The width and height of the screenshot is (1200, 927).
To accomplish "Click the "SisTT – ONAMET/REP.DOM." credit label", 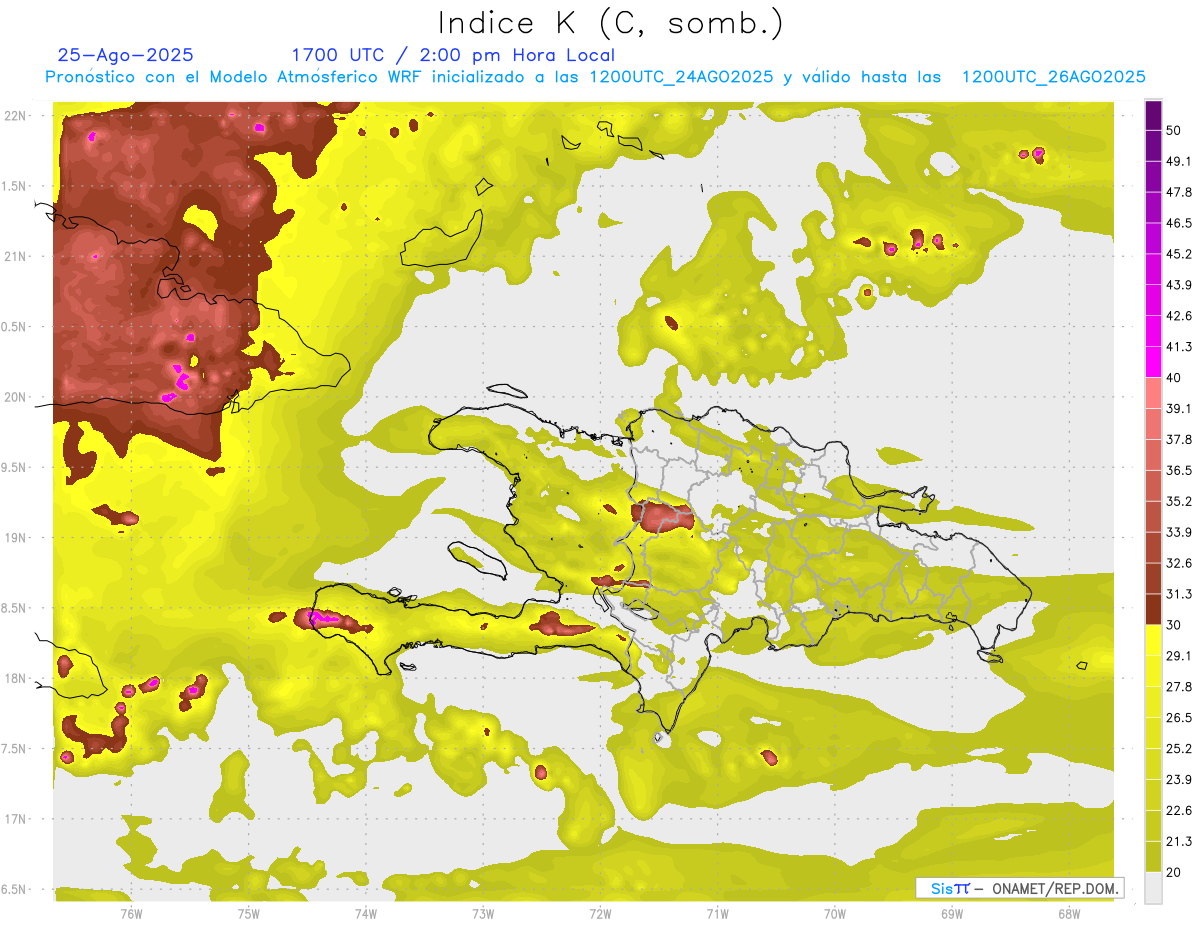I will click(1019, 888).
